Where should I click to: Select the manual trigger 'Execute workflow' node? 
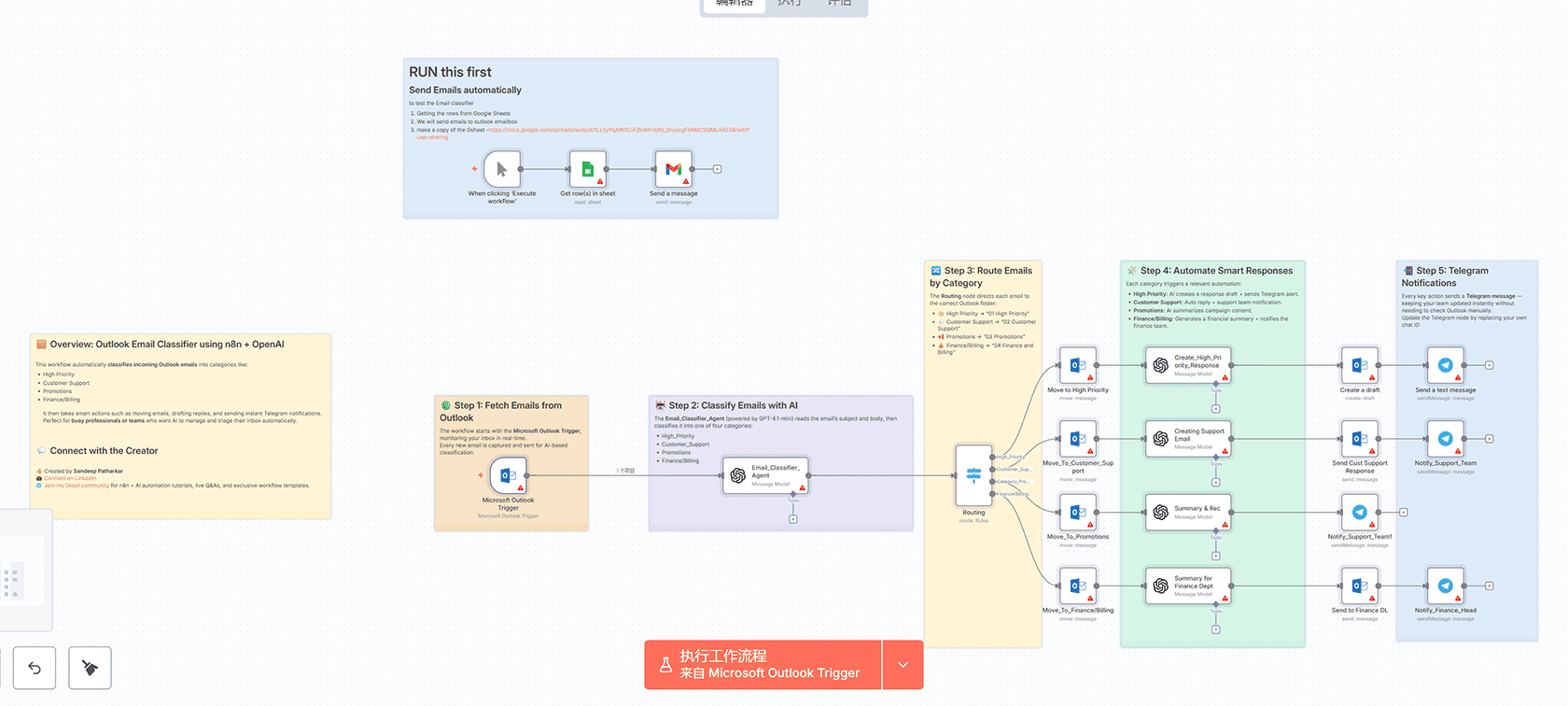[x=502, y=169]
